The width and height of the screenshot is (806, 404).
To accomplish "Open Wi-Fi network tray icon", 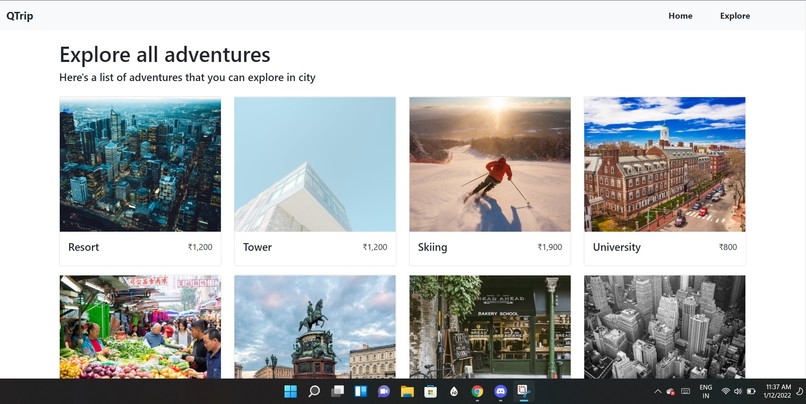I will [x=726, y=391].
